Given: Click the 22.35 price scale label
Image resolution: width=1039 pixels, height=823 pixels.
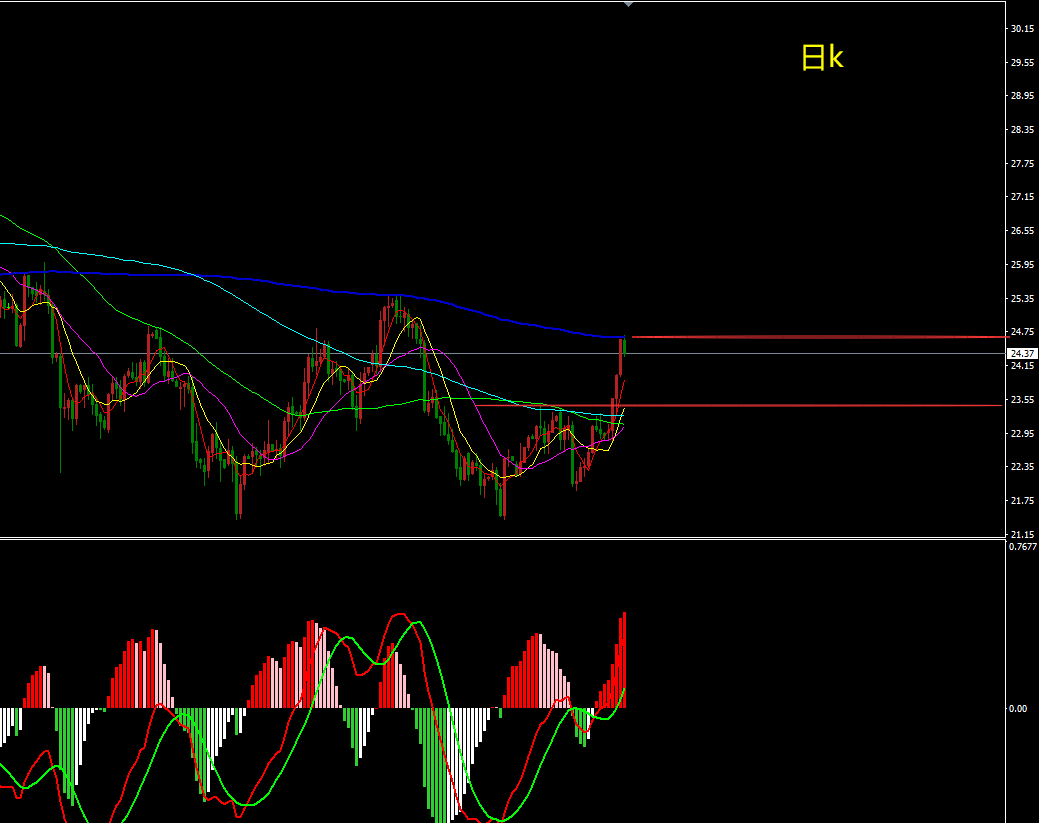Looking at the screenshot, I should click(1022, 466).
